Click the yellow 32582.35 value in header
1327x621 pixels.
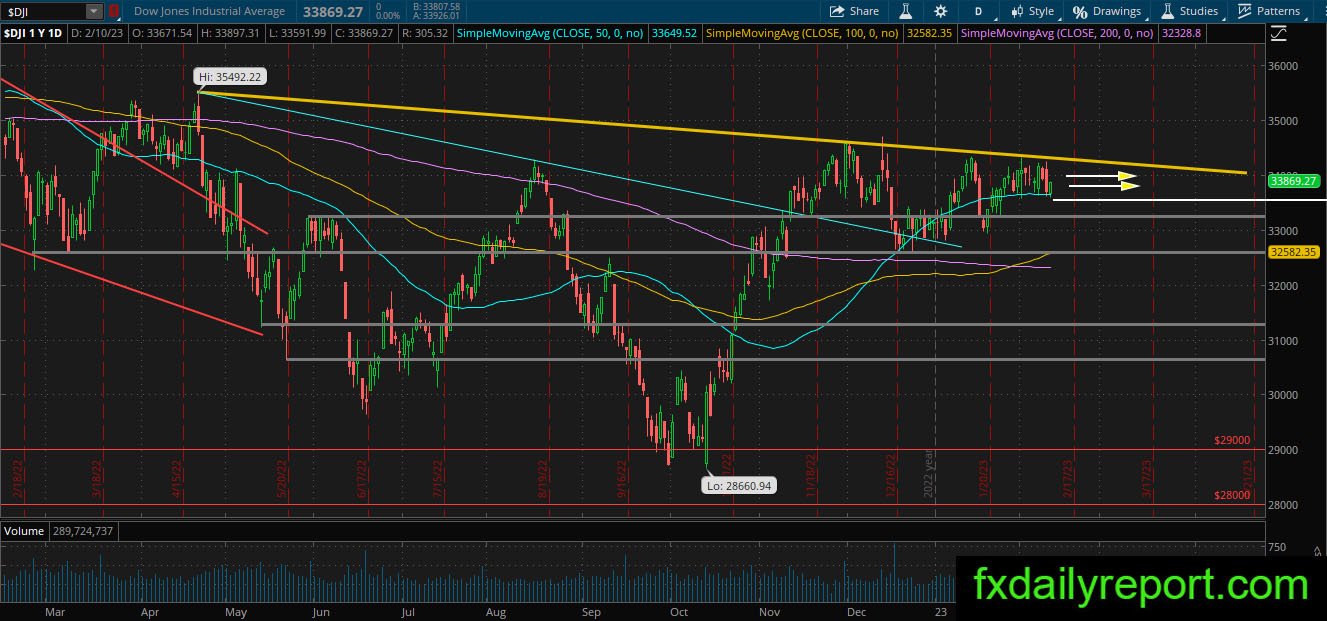(x=929, y=33)
